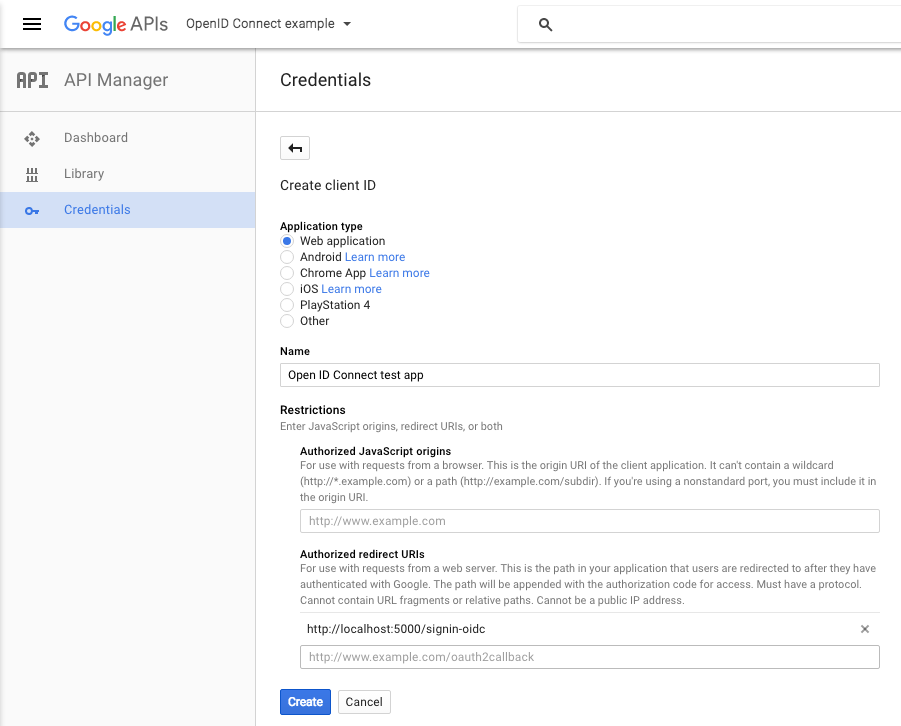
Task: Click the Library icon in sidebar
Action: [x=32, y=174]
